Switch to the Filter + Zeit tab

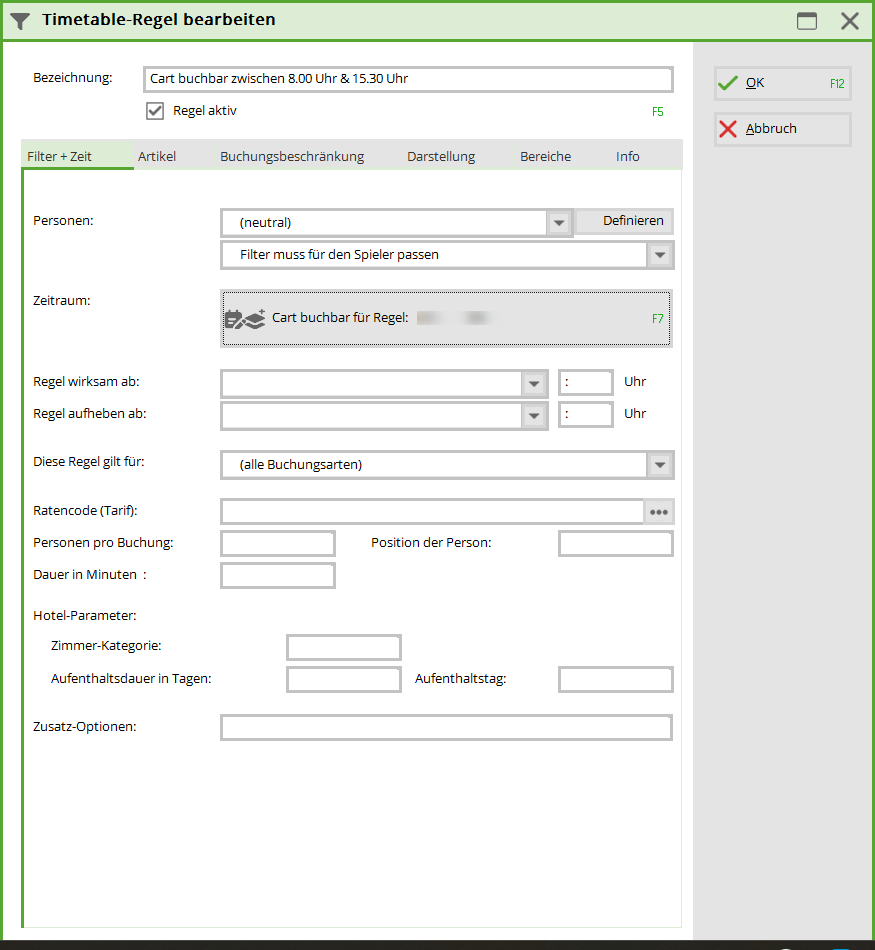coord(78,156)
